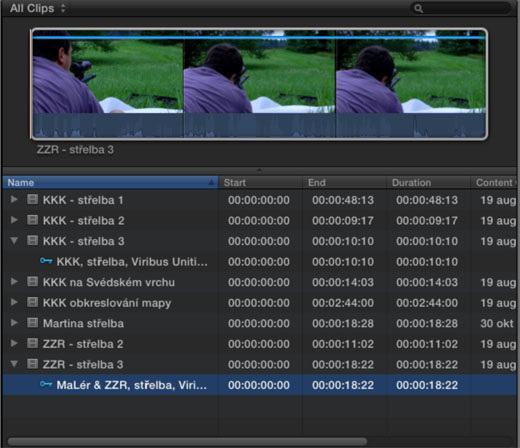The width and height of the screenshot is (520, 448).
Task: Click the clip icon beside ZZR - střelba 2
Action: [32, 343]
